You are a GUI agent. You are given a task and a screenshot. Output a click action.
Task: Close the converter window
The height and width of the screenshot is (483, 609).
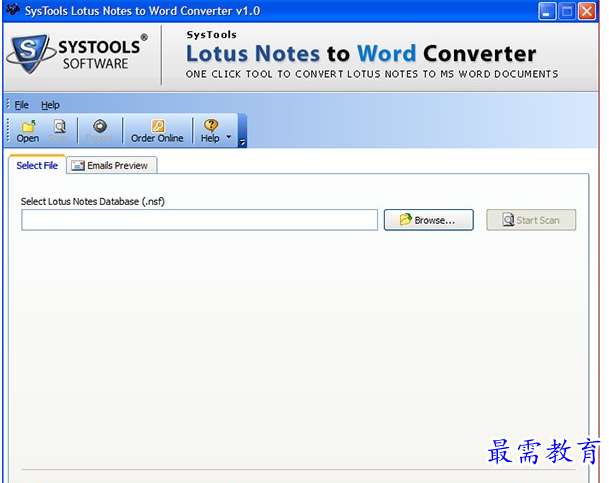[587, 11]
